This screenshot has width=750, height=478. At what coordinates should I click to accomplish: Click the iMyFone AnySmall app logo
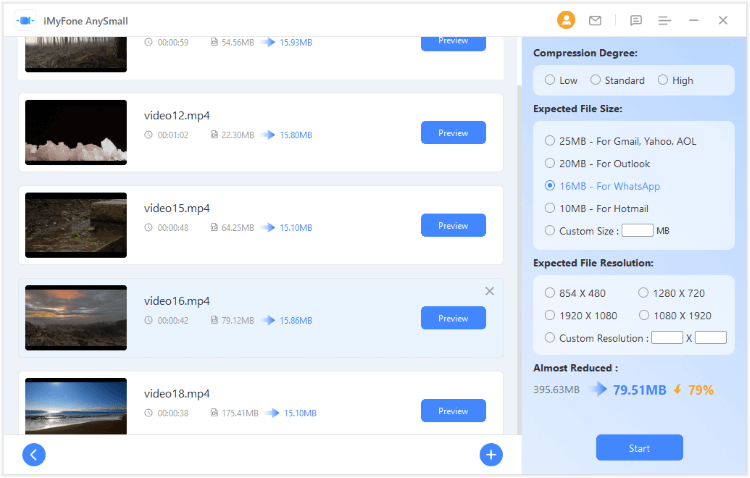[x=25, y=21]
